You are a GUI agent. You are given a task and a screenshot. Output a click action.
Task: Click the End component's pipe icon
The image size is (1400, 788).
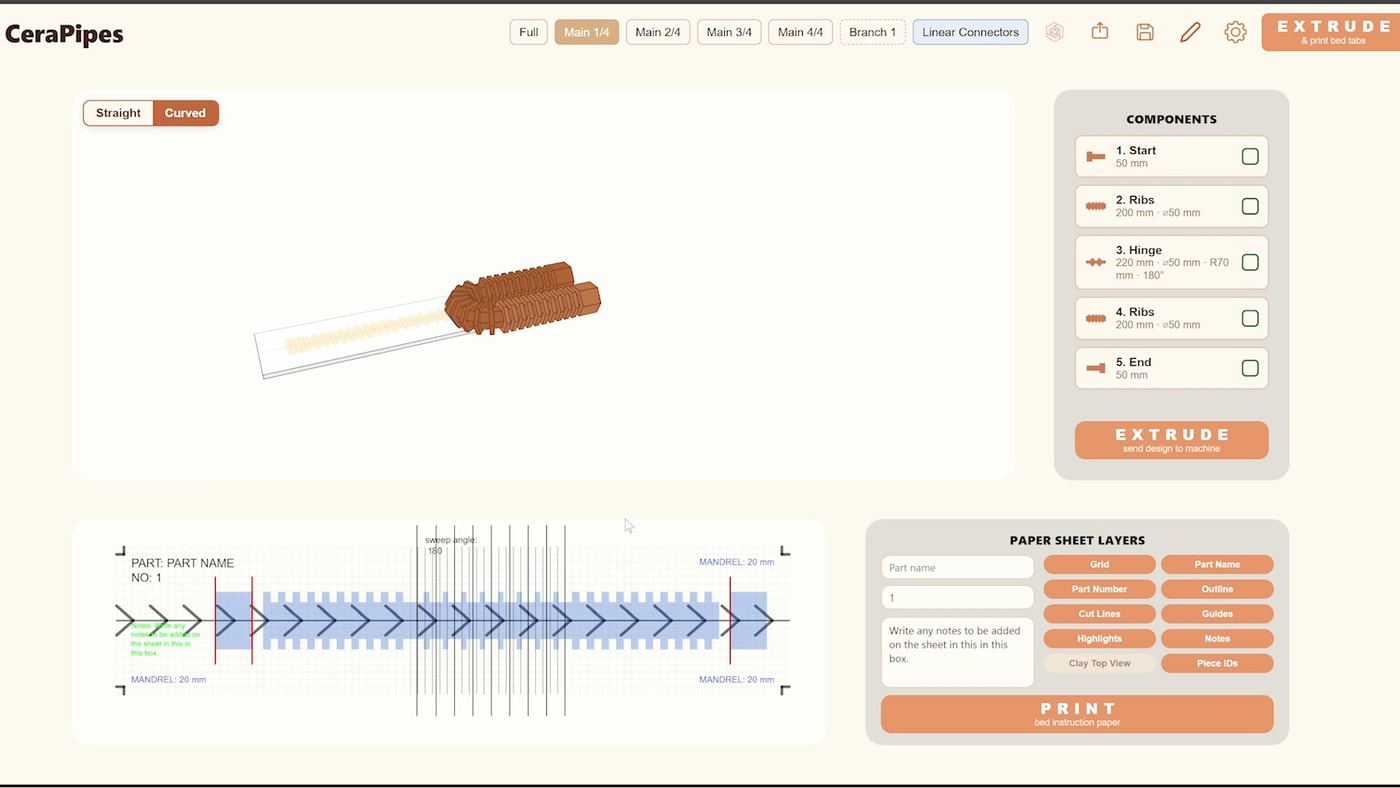(x=1096, y=368)
